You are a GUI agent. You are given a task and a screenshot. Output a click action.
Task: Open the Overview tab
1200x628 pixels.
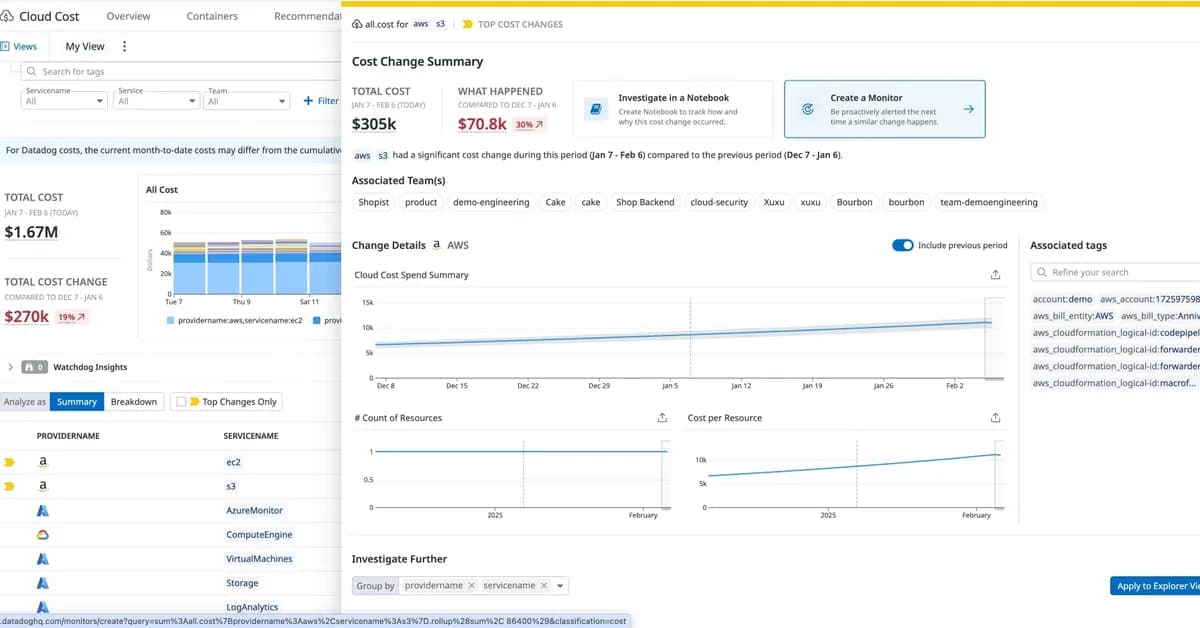(128, 16)
